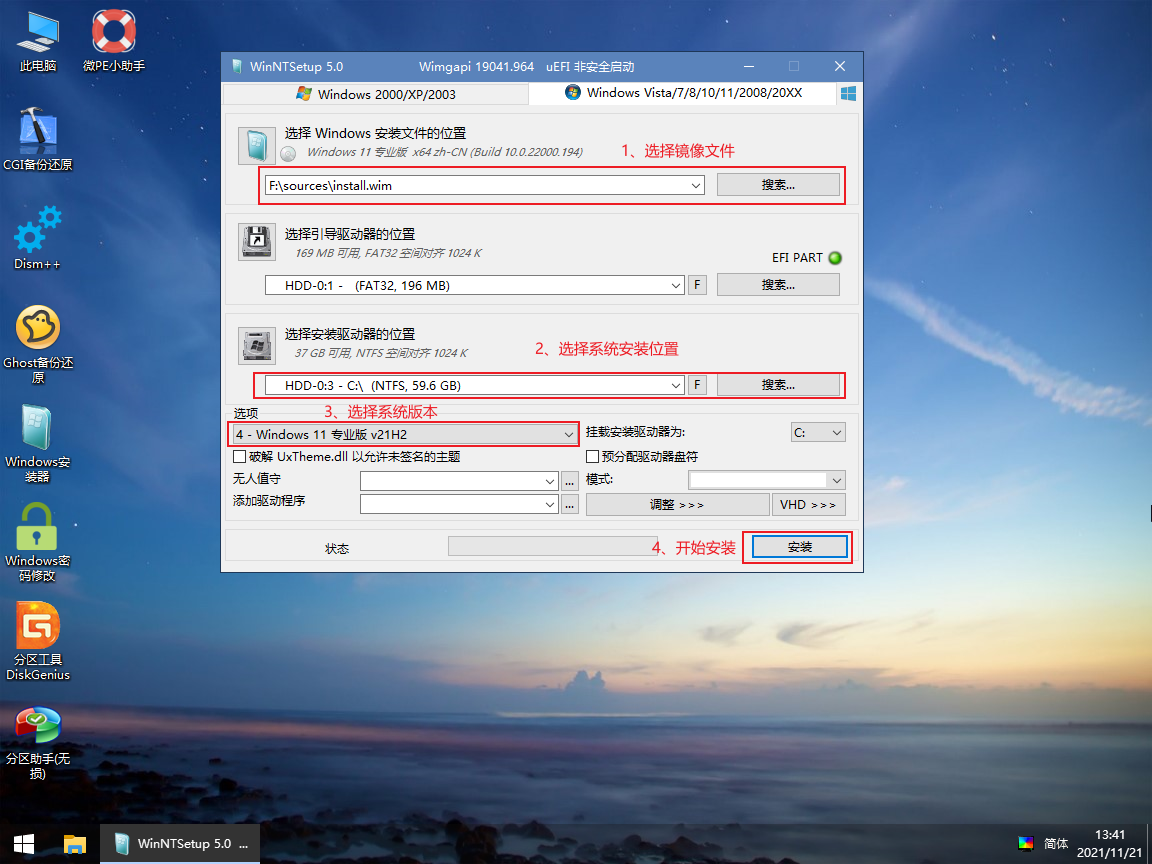Click the F button beside the install drive
Screen dimensions: 1152x864
click(697, 384)
